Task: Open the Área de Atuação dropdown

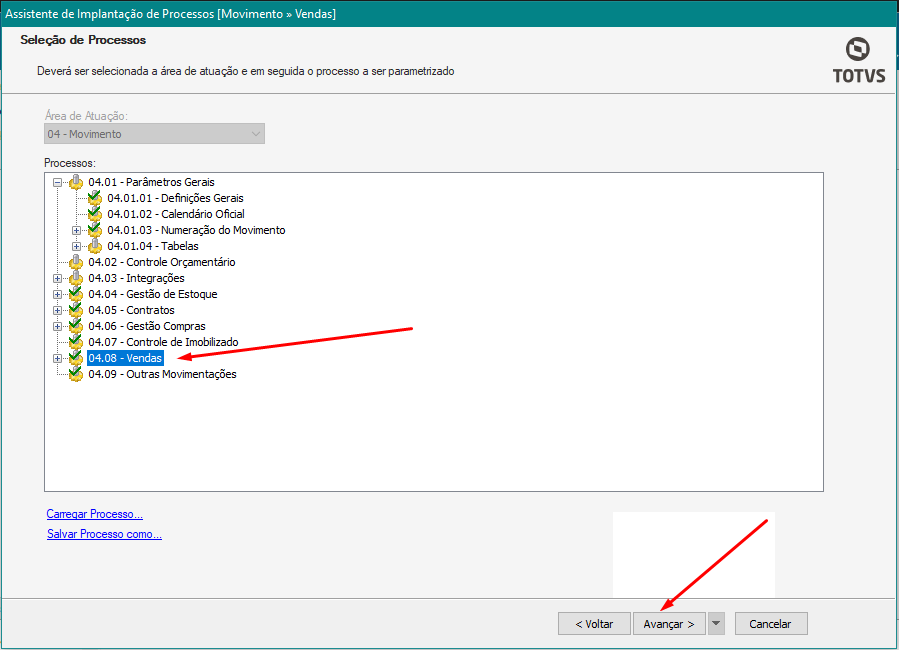Action: click(x=154, y=134)
